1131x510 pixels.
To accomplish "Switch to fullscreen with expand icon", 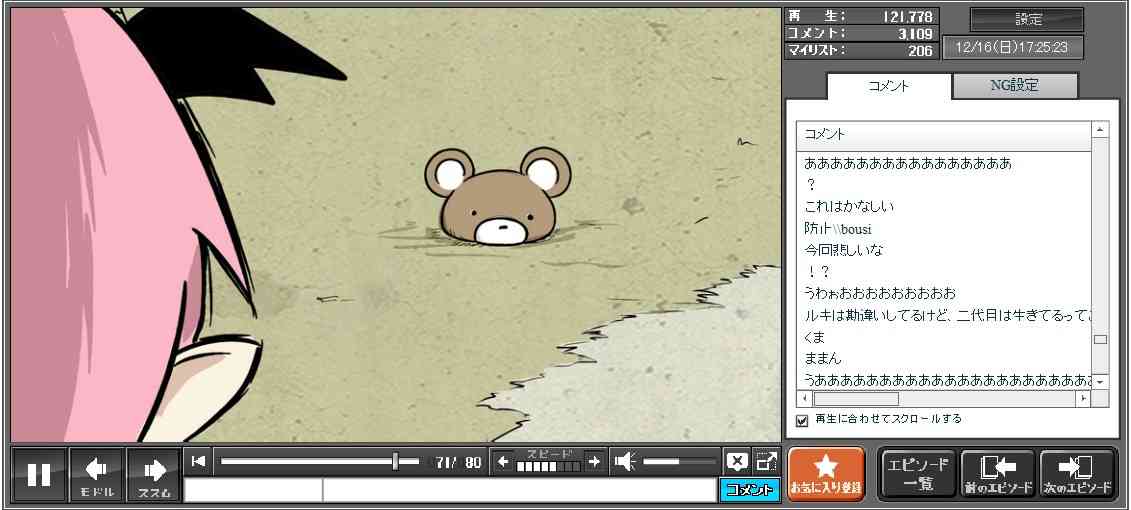I will (766, 461).
